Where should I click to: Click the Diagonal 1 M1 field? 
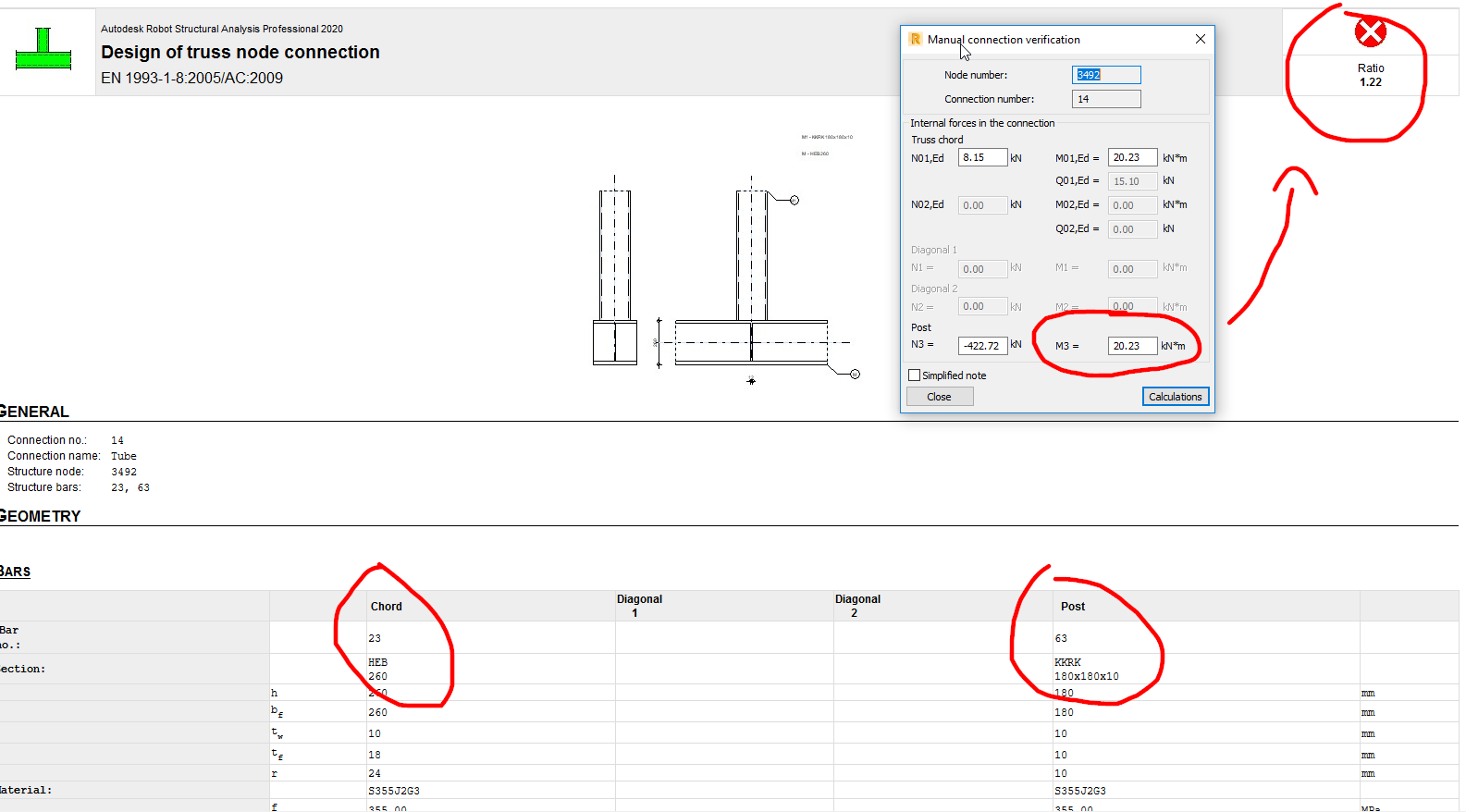(1132, 269)
